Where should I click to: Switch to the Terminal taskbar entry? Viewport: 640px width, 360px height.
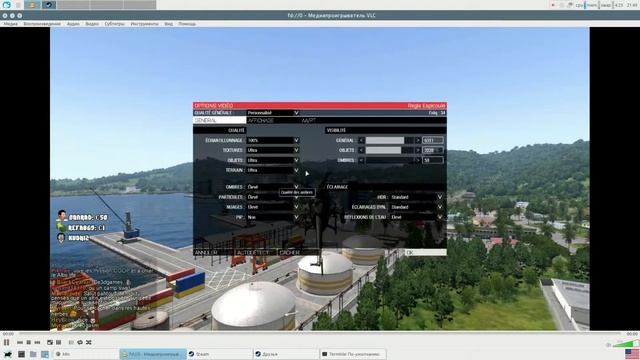[x=353, y=354]
